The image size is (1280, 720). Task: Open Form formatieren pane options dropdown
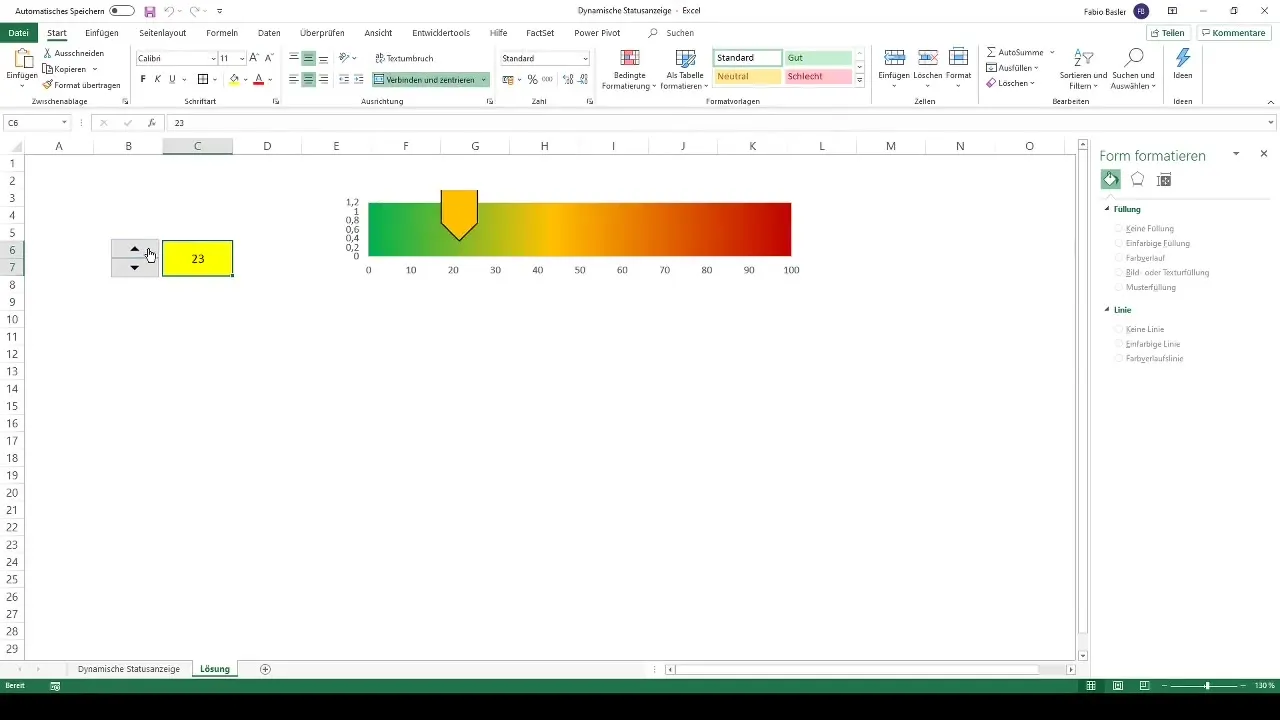click(x=1236, y=154)
